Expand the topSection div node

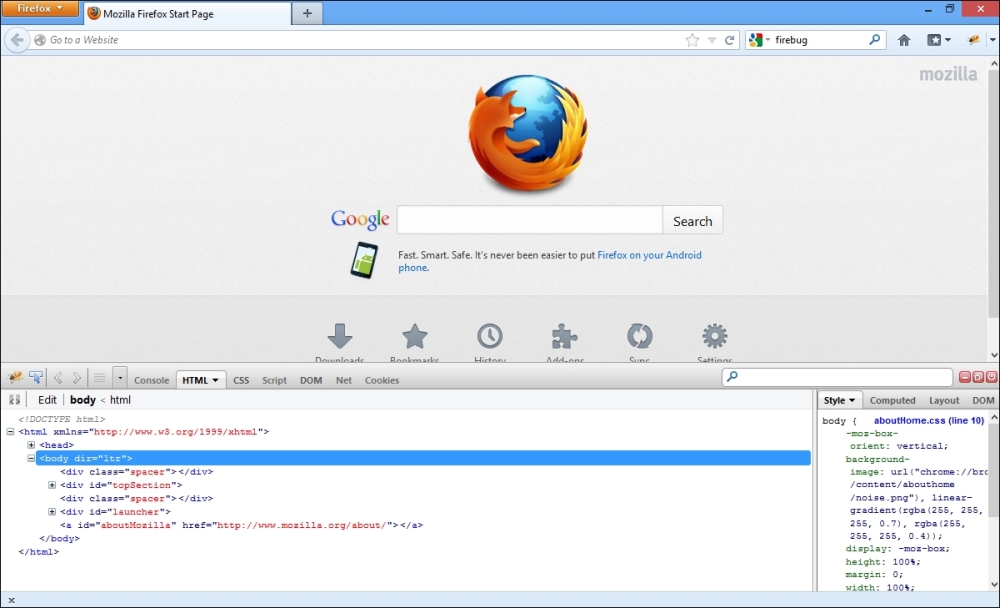(x=52, y=485)
